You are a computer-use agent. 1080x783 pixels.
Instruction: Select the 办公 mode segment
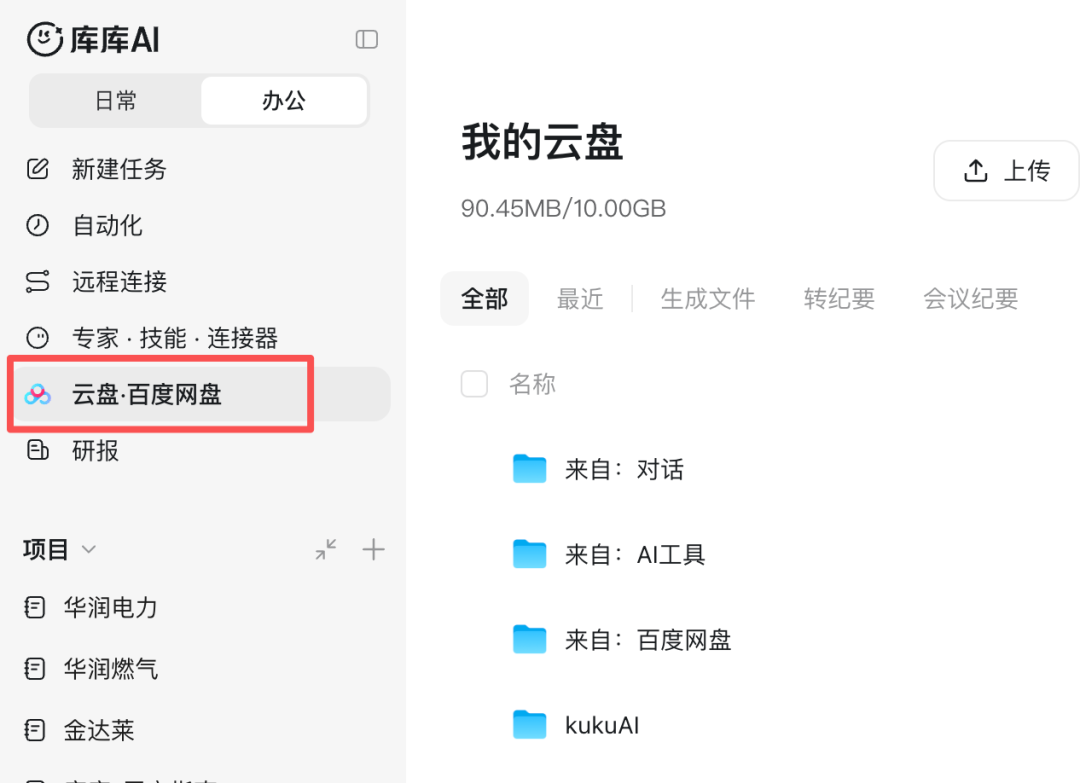point(284,101)
